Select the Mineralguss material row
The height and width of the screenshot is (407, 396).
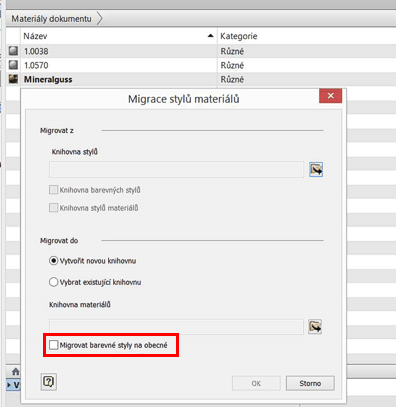tap(201, 79)
